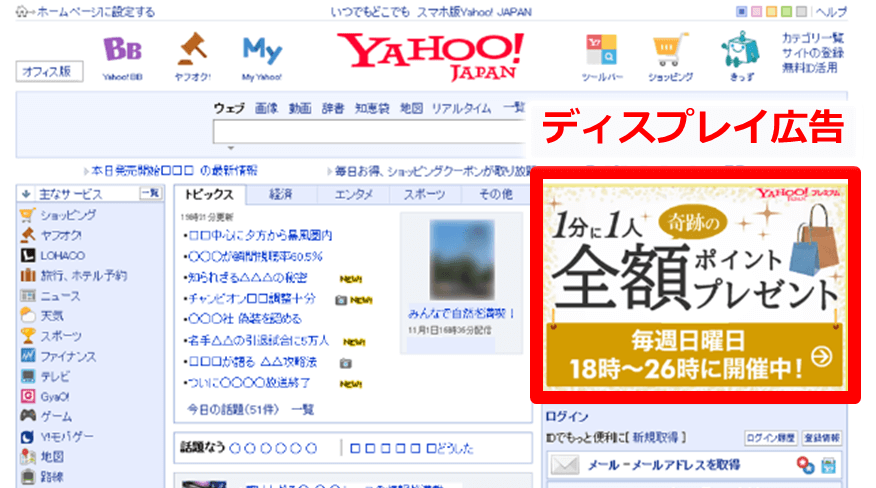Open Y!モバゲー in the services sidebar
876x488 pixels.
pos(66,437)
